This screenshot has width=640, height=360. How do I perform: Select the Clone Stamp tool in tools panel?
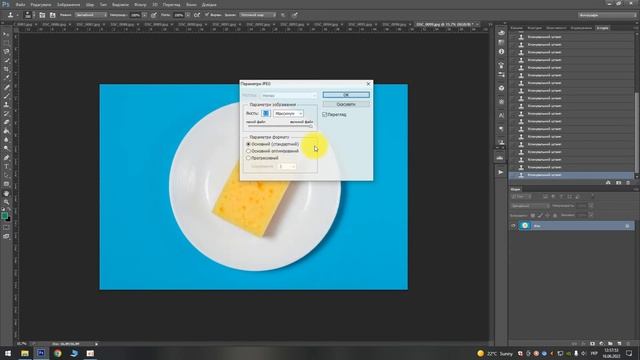(6, 105)
